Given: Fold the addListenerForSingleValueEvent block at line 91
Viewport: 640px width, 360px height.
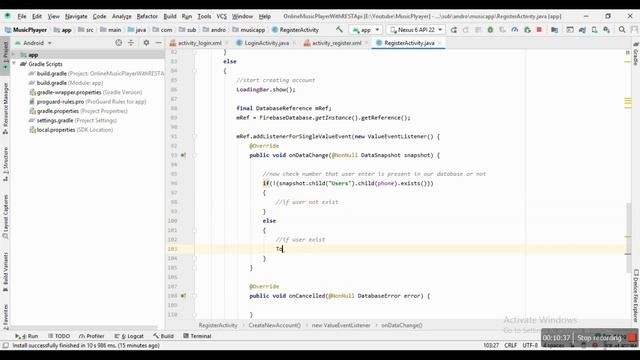Looking at the screenshot, I should 195,136.
